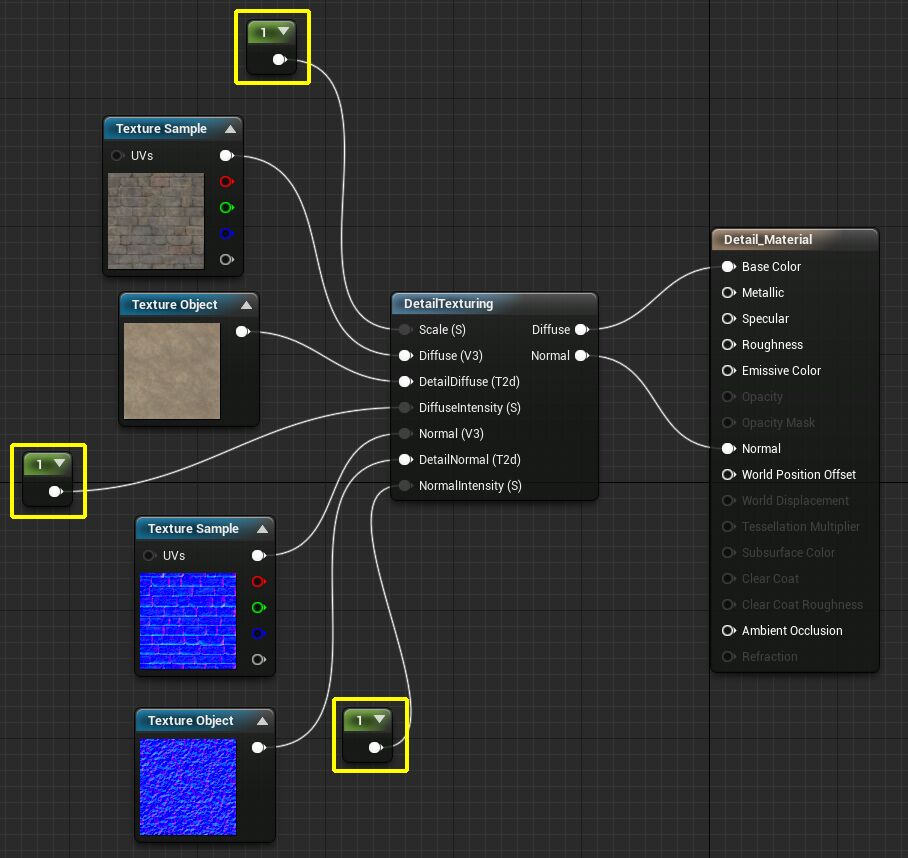Click output pin of the sand-colored Texture Object
Viewport: 908px width, 858px height.
pos(242,332)
